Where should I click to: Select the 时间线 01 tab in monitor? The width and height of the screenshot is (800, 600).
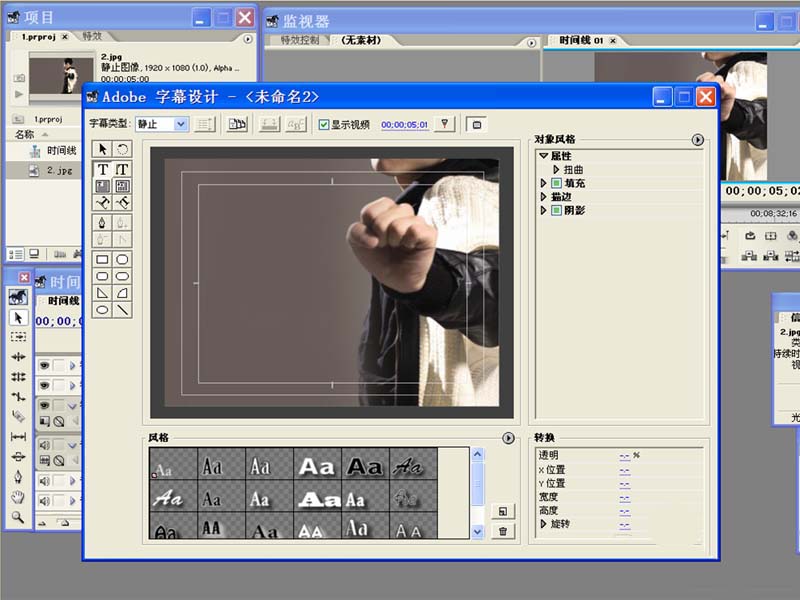[x=581, y=40]
